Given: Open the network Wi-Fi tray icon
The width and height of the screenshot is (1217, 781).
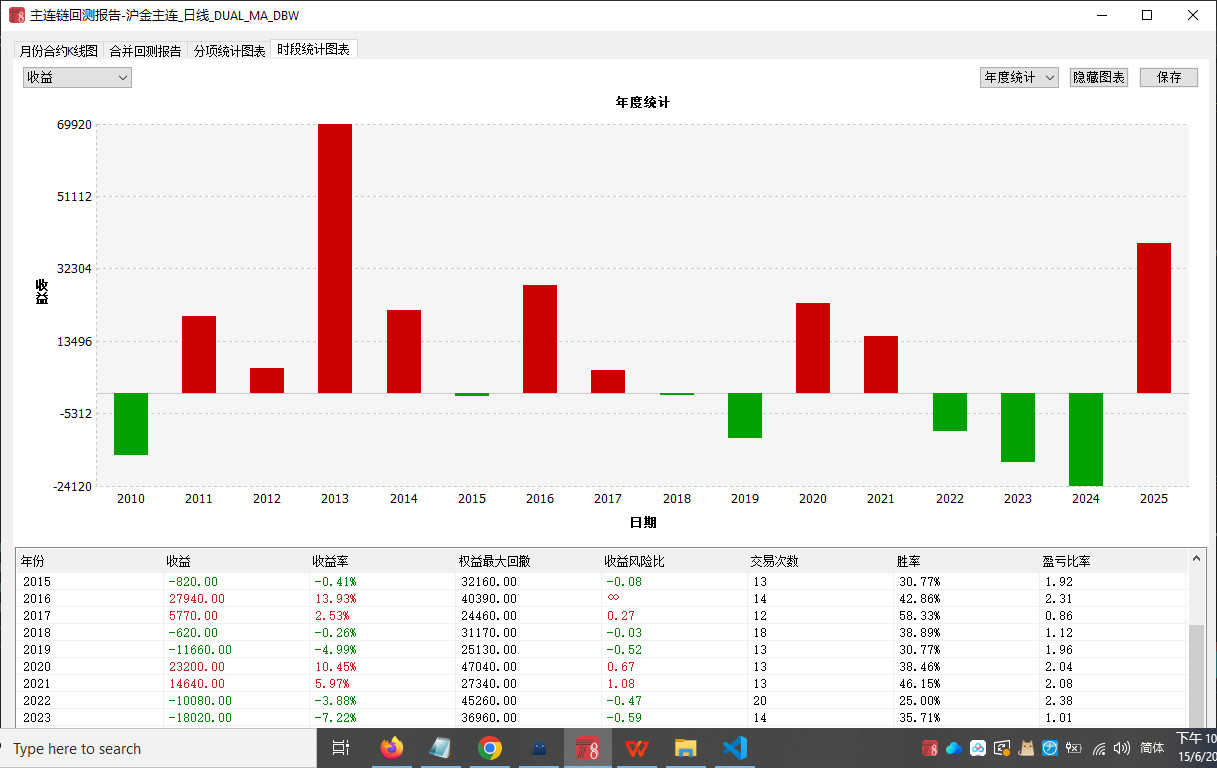Looking at the screenshot, I should coord(1099,748).
